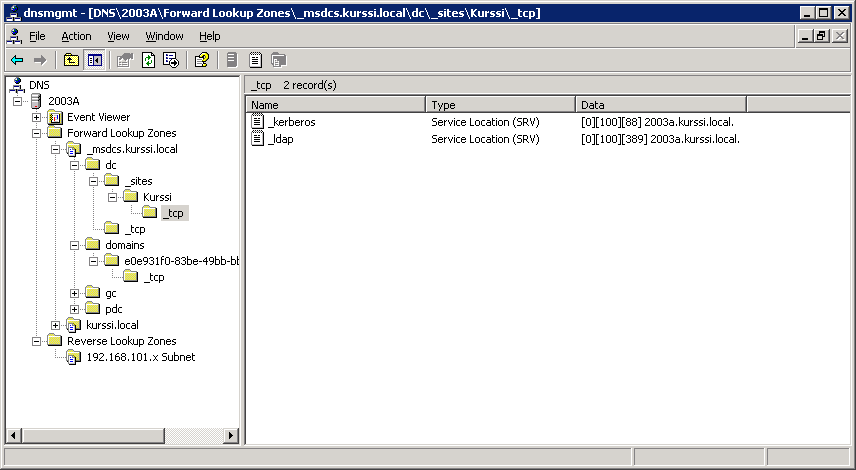Select the domains folder label

124,245
